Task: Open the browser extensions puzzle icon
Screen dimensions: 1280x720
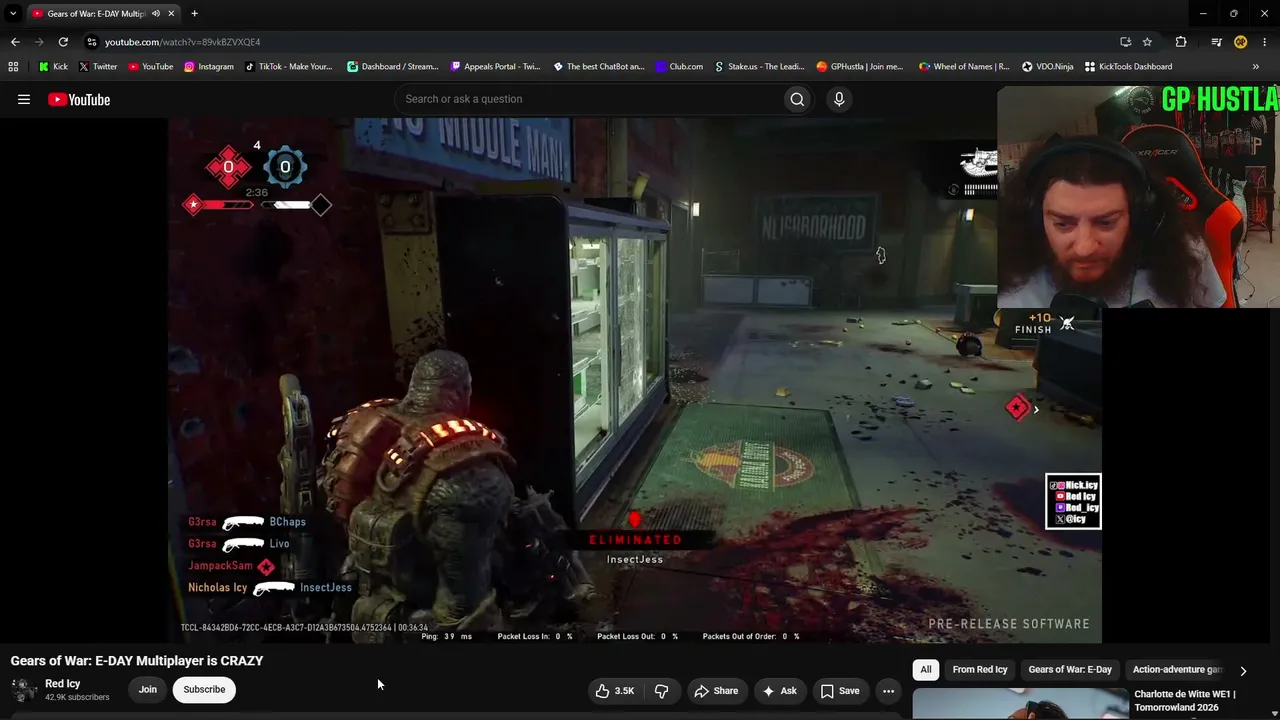Action: 1181,42
